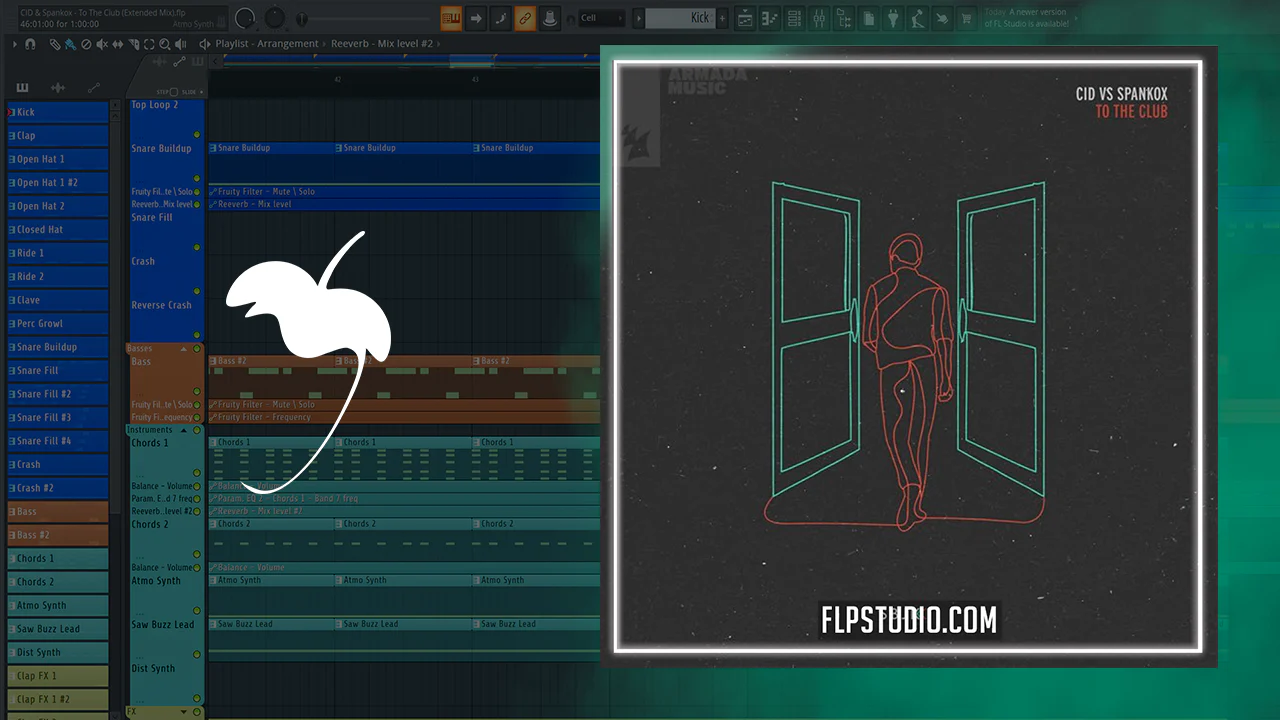Open the Playlist speaker-arrow menu beside the title
This screenshot has width=1280, height=720.
point(205,44)
